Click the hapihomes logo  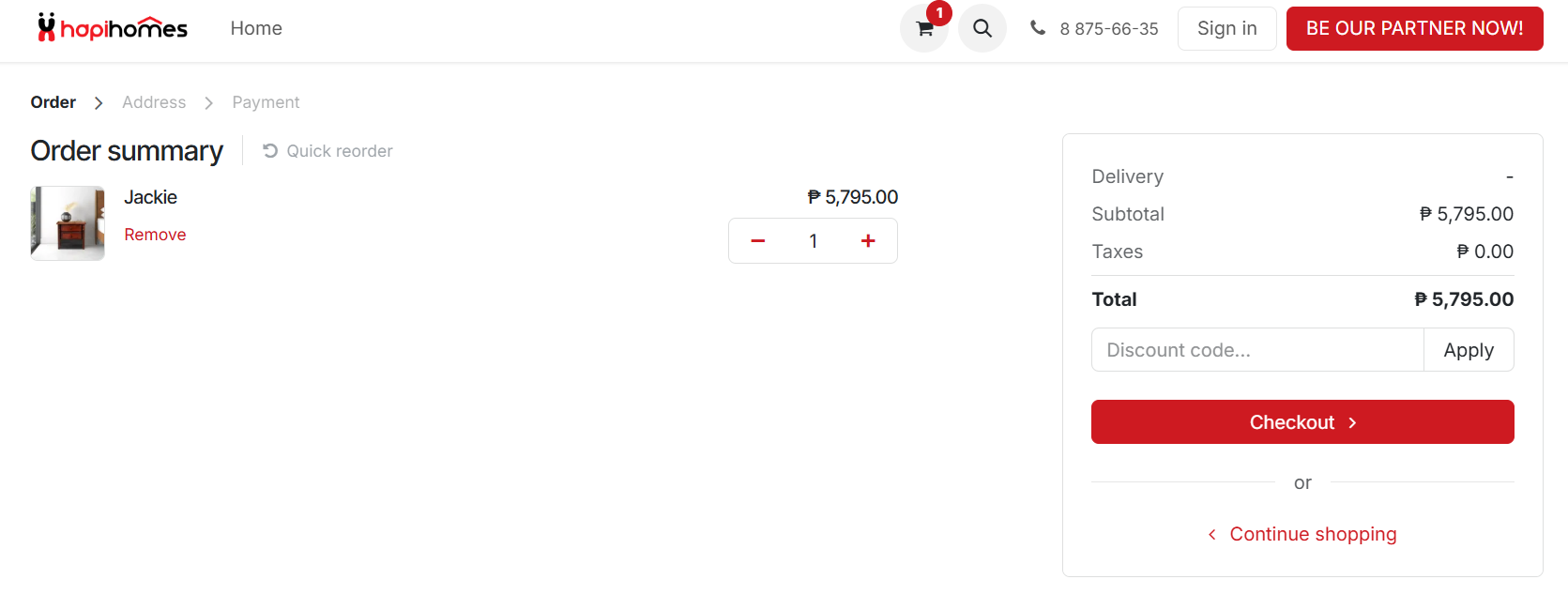coord(113,28)
